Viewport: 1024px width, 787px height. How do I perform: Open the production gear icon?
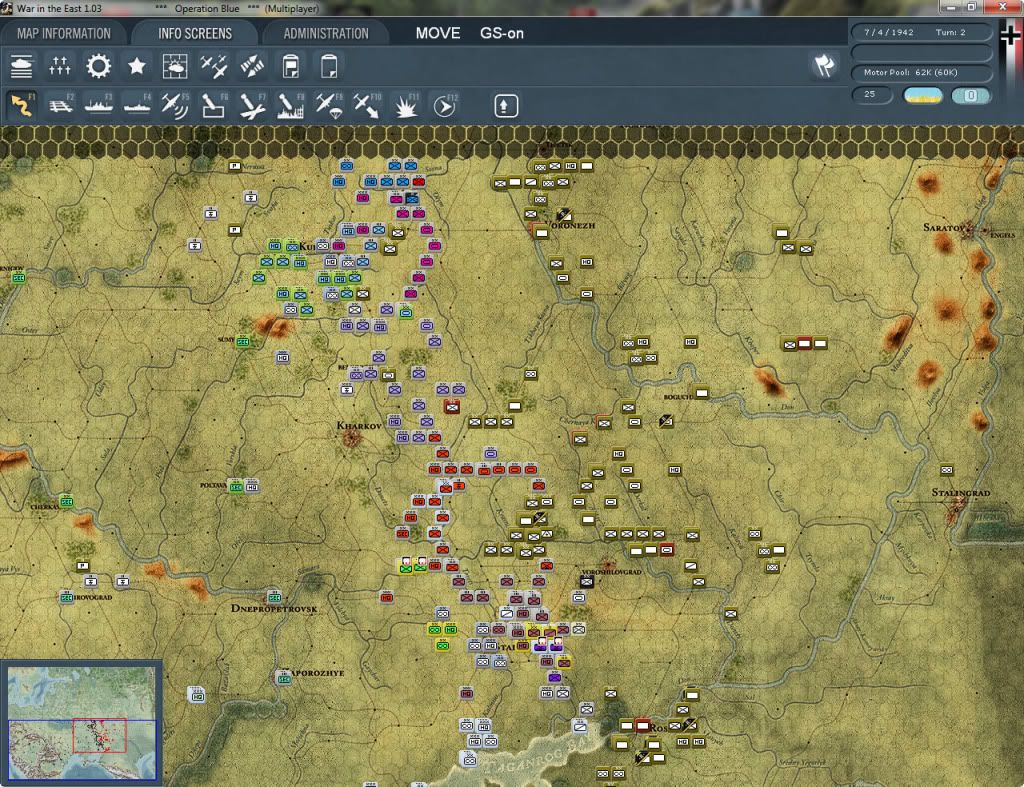pos(99,67)
